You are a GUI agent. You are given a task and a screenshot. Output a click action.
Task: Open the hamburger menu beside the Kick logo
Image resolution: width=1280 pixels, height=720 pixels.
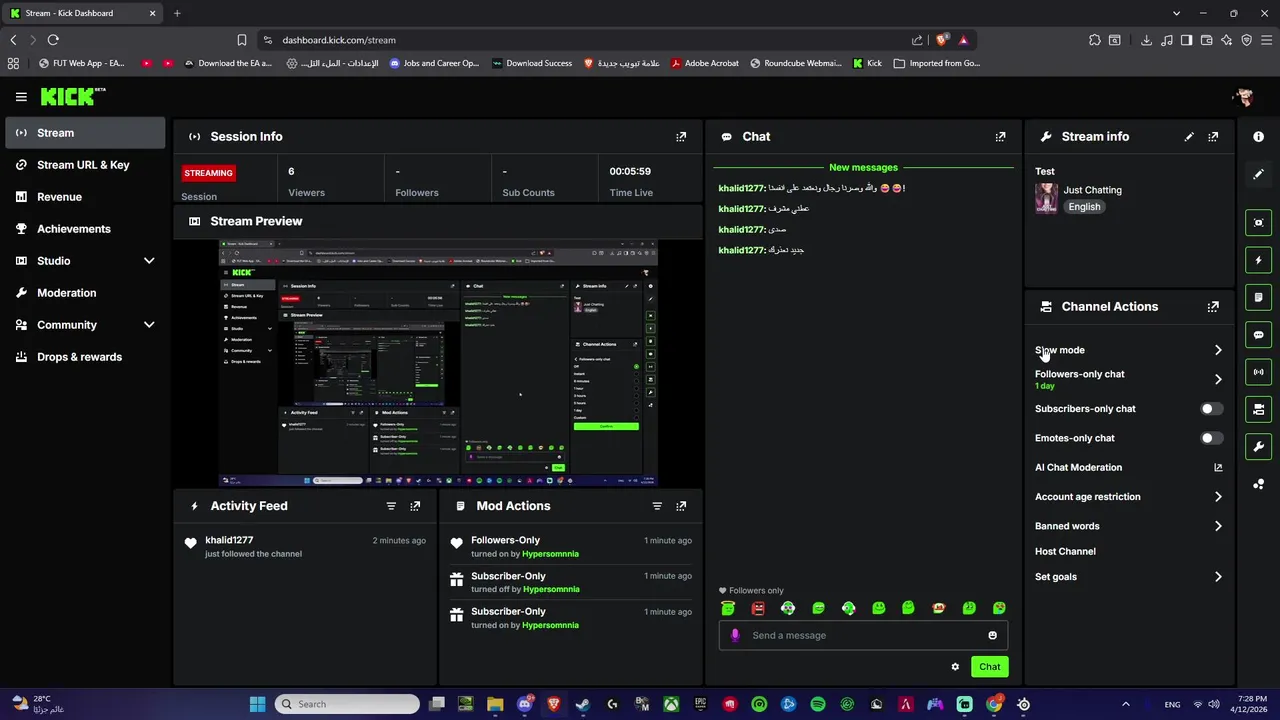[x=21, y=97]
